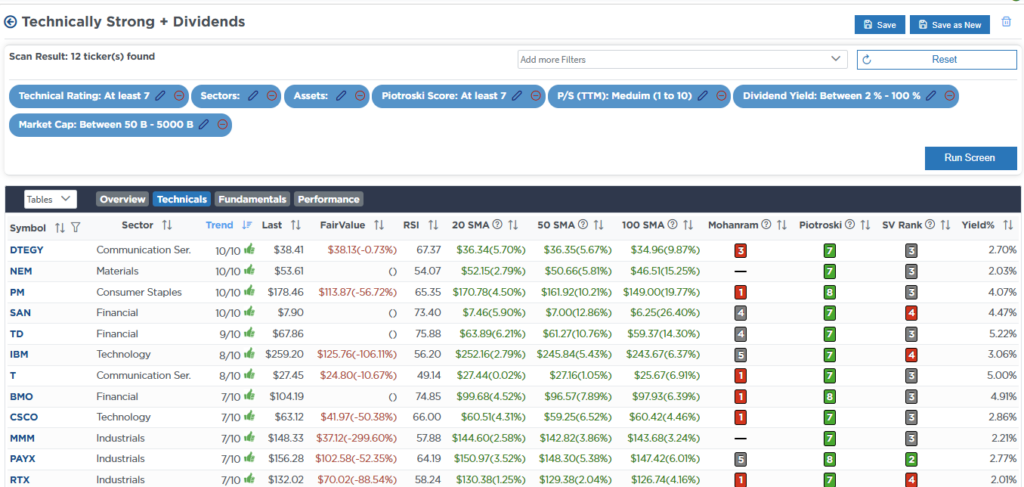
Task: Edit the Technical Rating filter with its pencil
Action: pyautogui.click(x=160, y=96)
